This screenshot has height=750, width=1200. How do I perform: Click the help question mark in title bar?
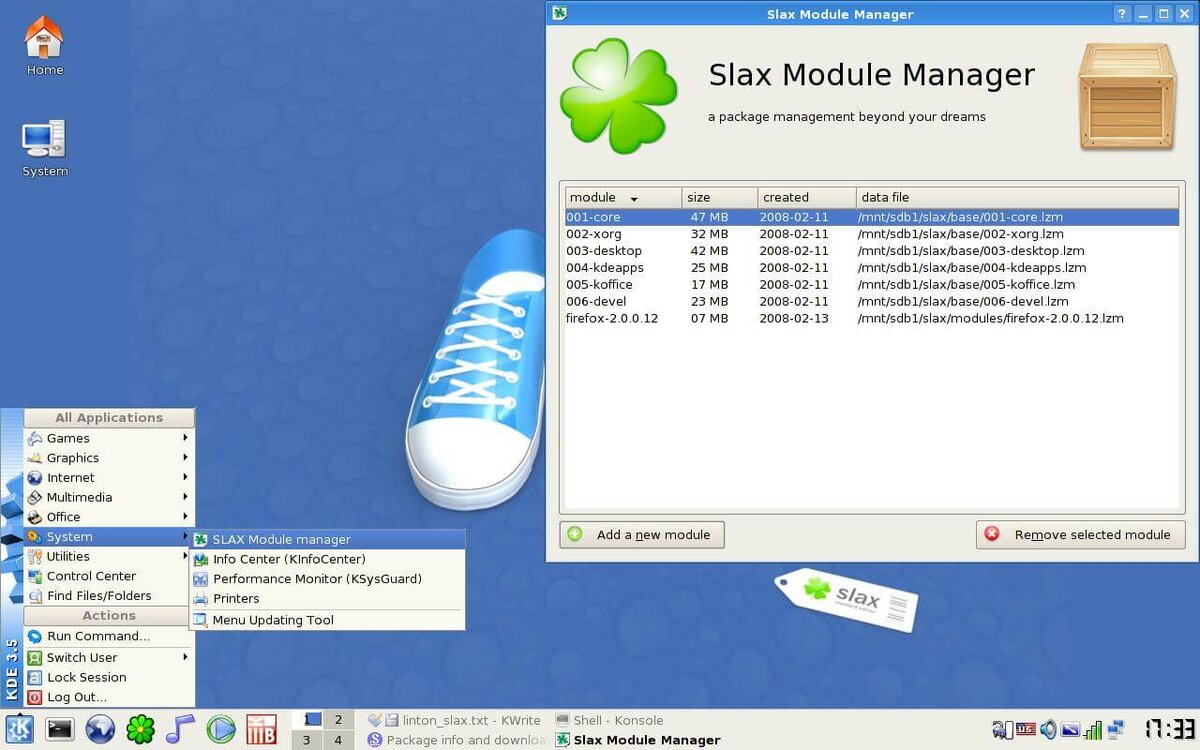pos(1122,14)
